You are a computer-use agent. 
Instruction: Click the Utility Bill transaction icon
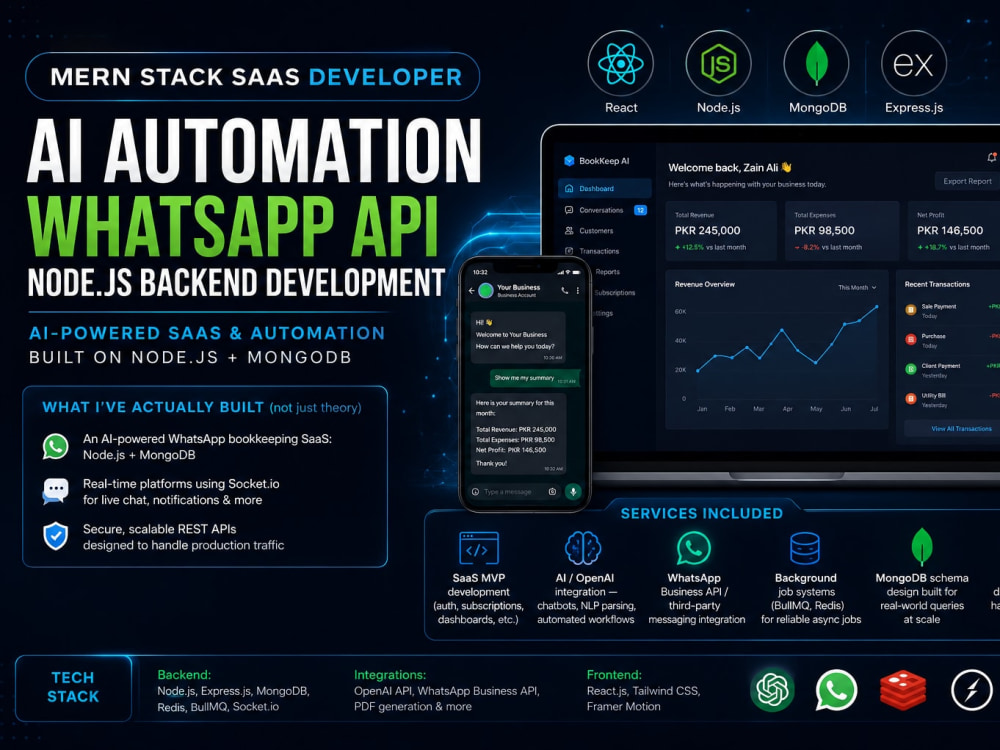[911, 399]
